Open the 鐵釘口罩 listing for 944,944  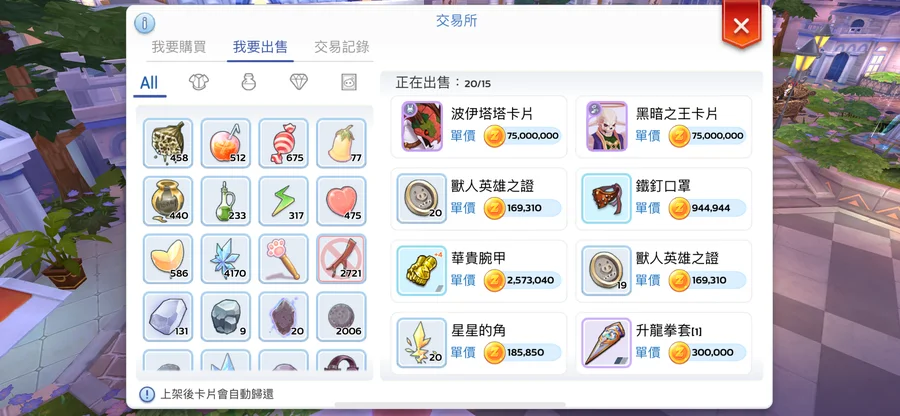pos(664,199)
